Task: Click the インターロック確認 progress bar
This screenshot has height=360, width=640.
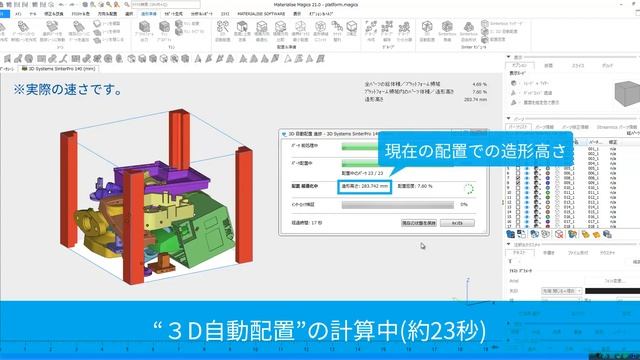Action: 398,204
